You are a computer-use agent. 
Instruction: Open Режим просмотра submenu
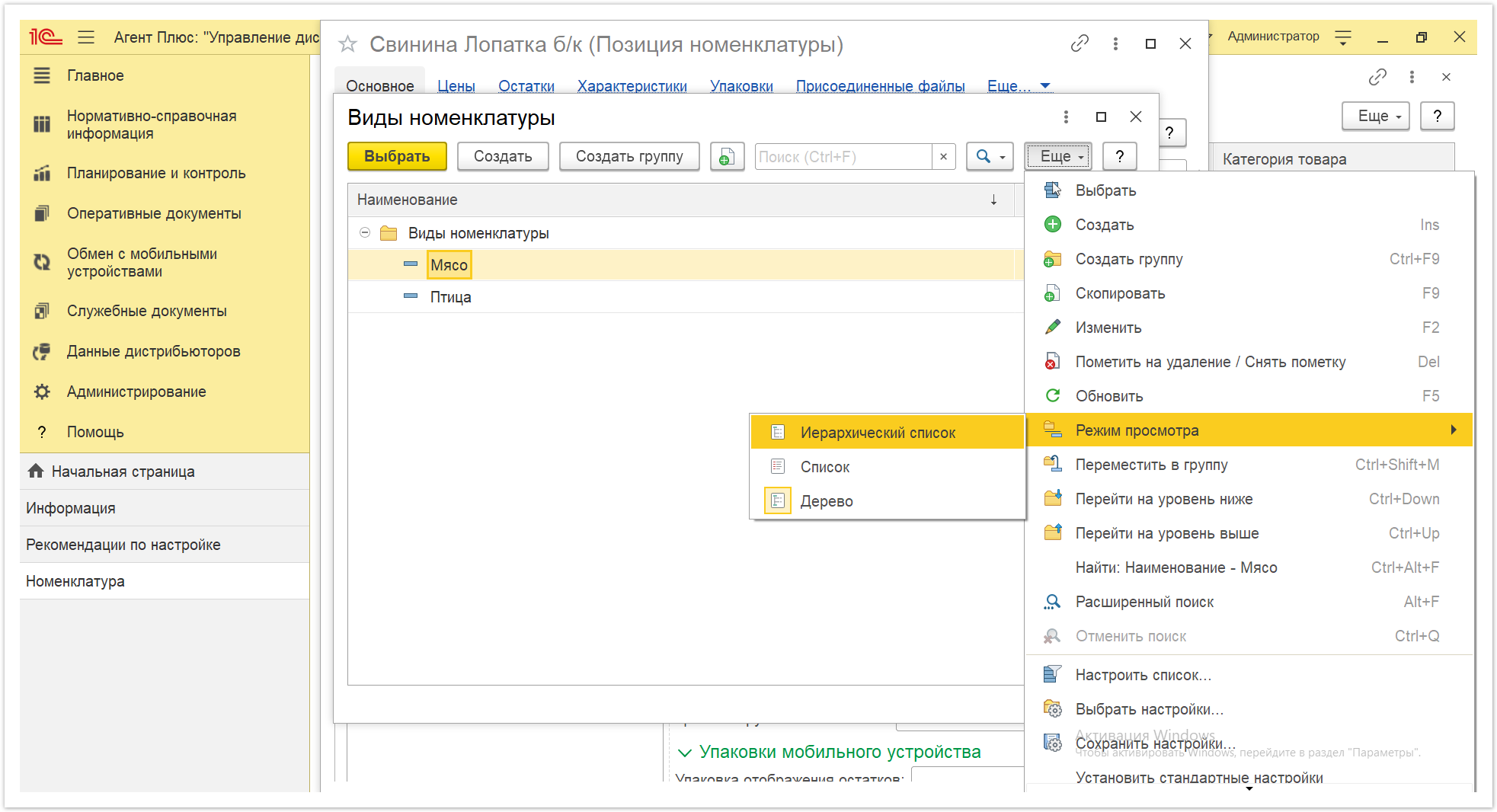tap(1249, 430)
